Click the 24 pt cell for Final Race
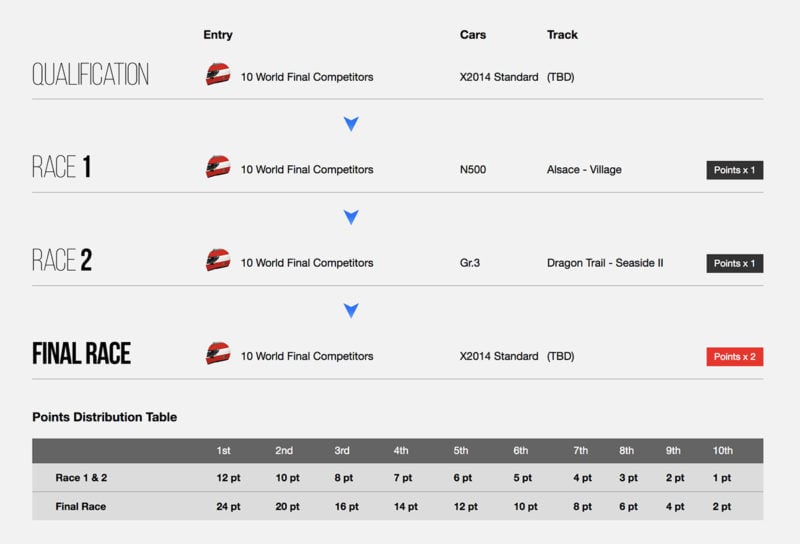The image size is (800, 544). coord(228,506)
